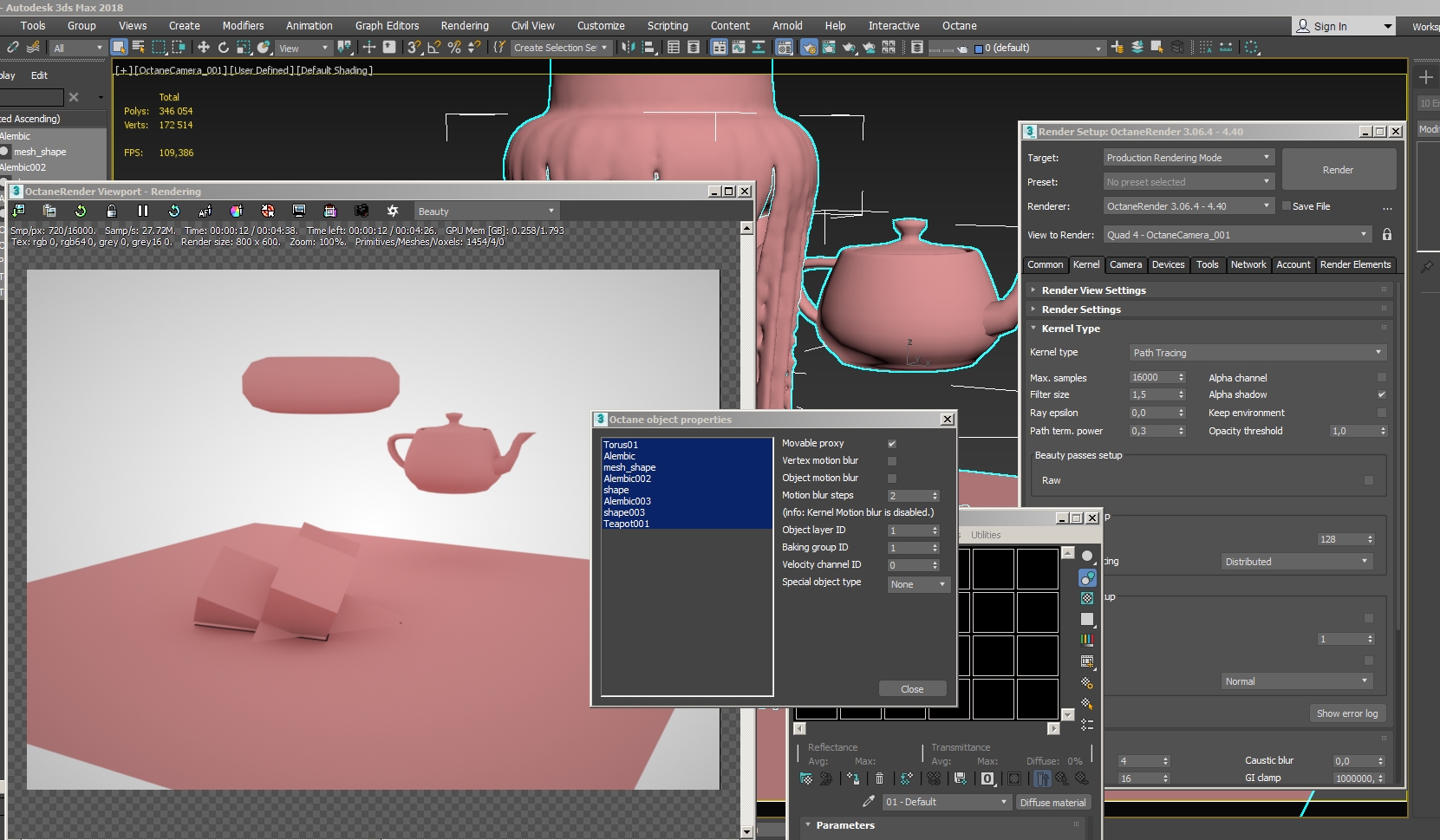Click the auto focus picker icon

click(205, 211)
